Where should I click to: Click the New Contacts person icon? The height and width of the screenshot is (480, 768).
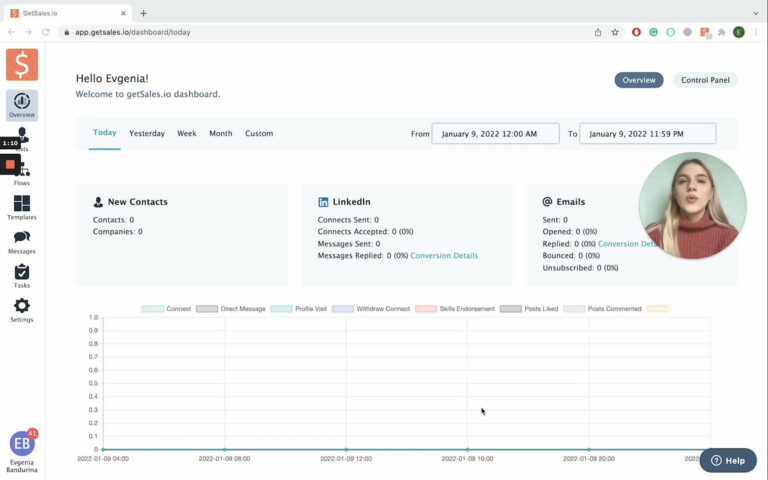tap(98, 202)
